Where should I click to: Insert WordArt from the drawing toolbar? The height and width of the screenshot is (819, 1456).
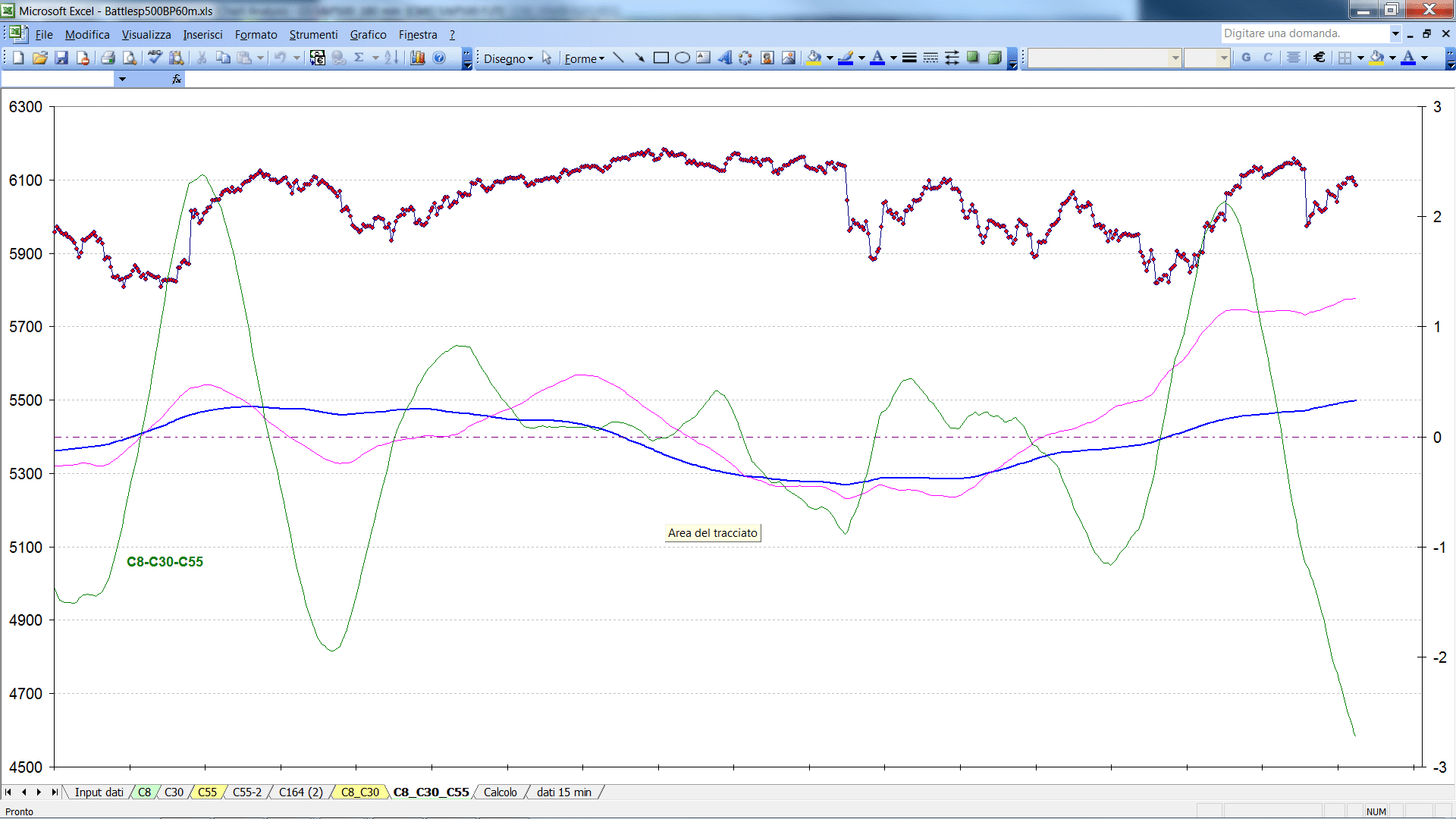(724, 58)
